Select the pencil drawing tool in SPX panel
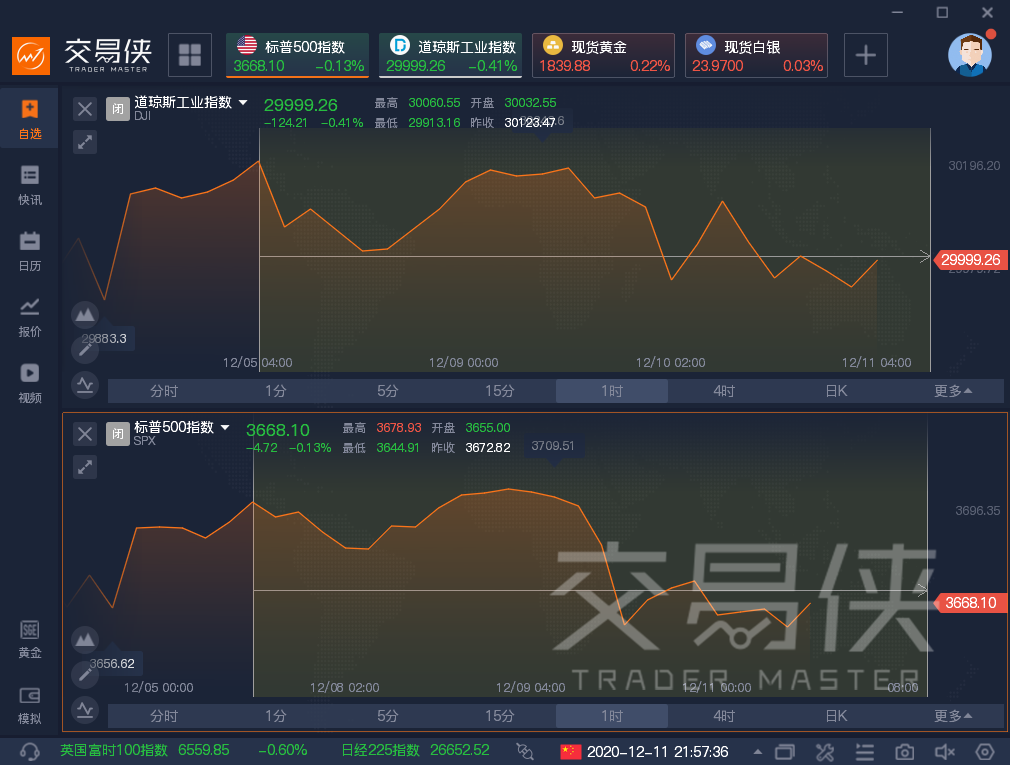Viewport: 1010px width, 765px height. (x=85, y=674)
